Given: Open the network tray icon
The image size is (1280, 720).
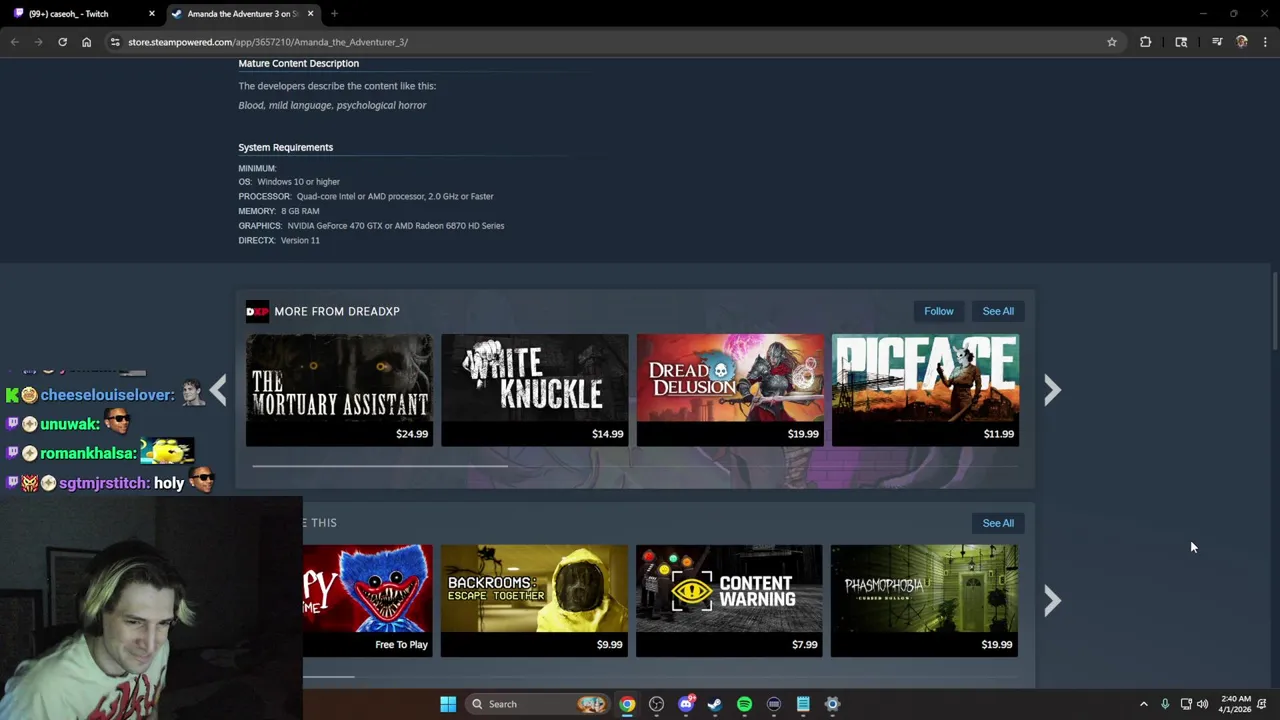Looking at the screenshot, I should [x=1185, y=704].
